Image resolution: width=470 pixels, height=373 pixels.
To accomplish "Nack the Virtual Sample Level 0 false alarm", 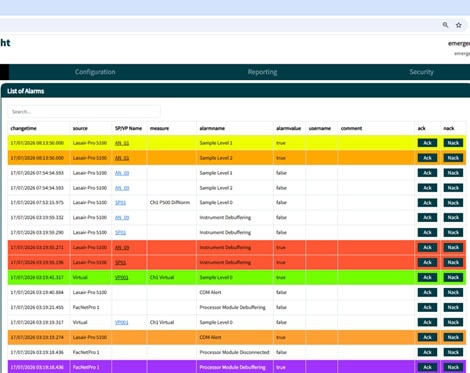I will 453,322.
